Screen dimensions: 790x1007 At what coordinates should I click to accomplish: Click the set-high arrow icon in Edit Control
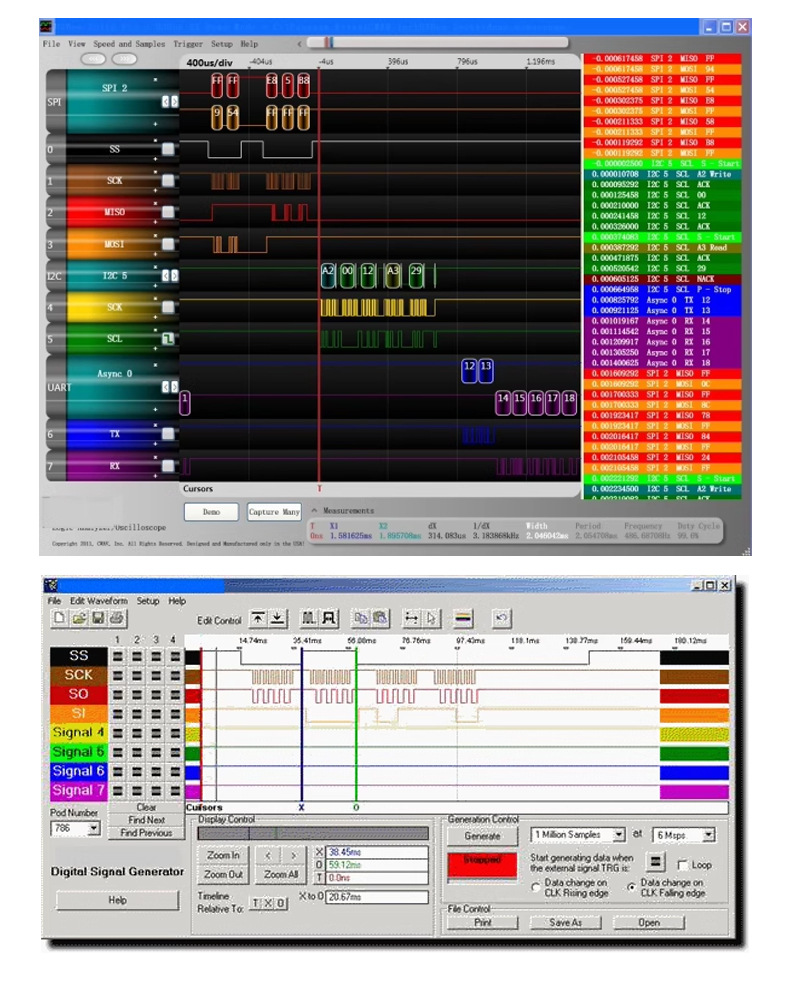click(258, 618)
